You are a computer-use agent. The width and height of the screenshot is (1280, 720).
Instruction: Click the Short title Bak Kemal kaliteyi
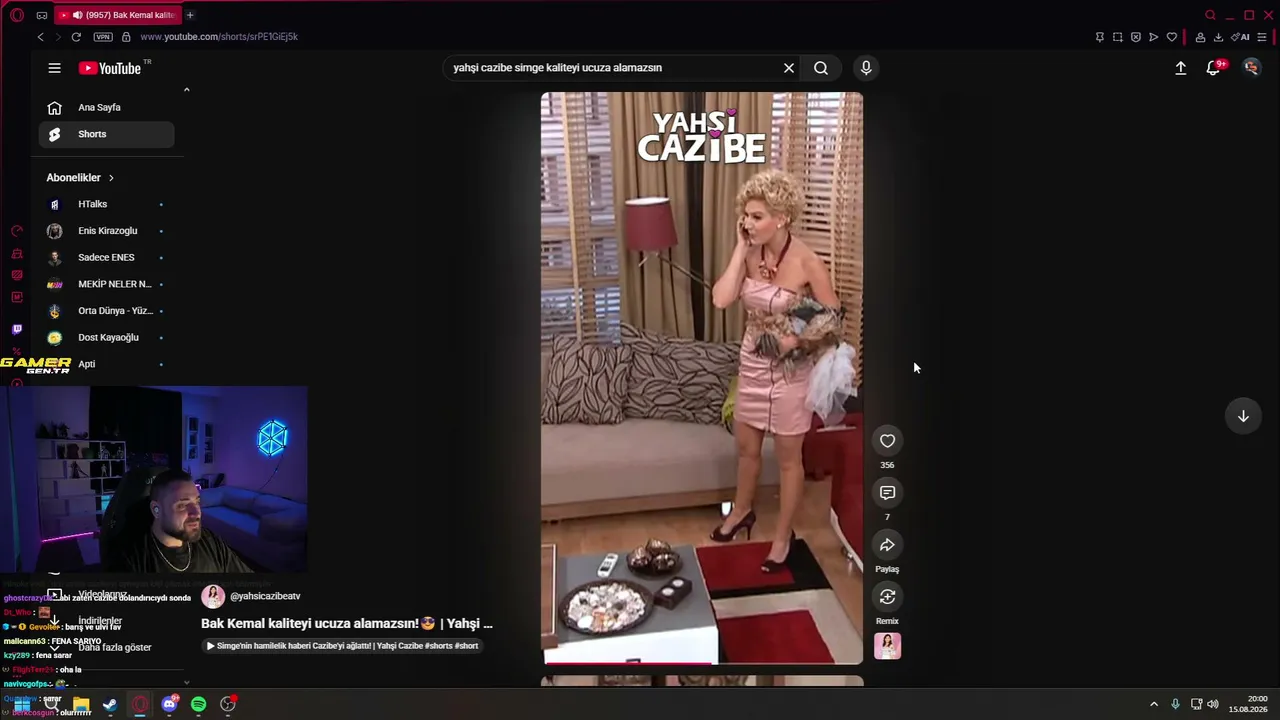point(347,623)
